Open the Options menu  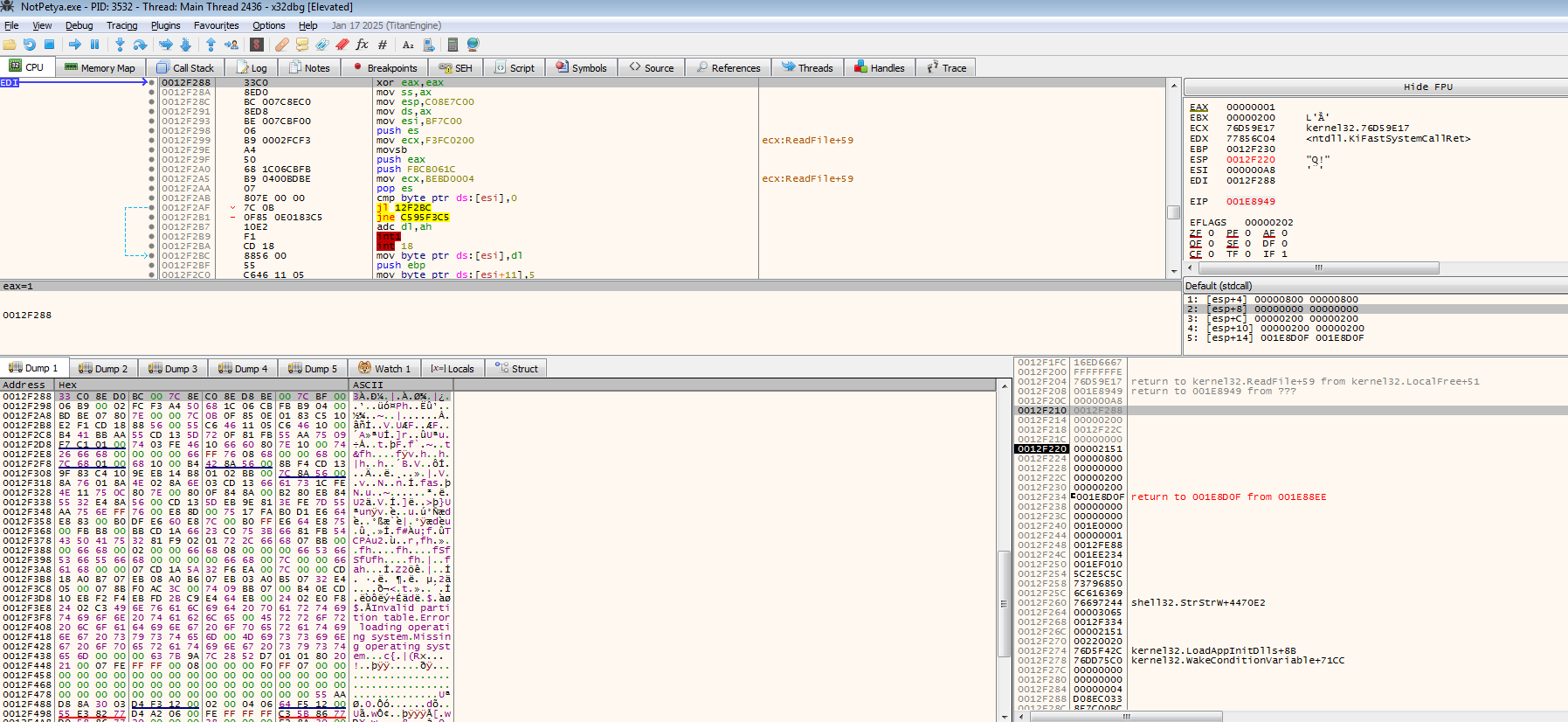coord(269,25)
